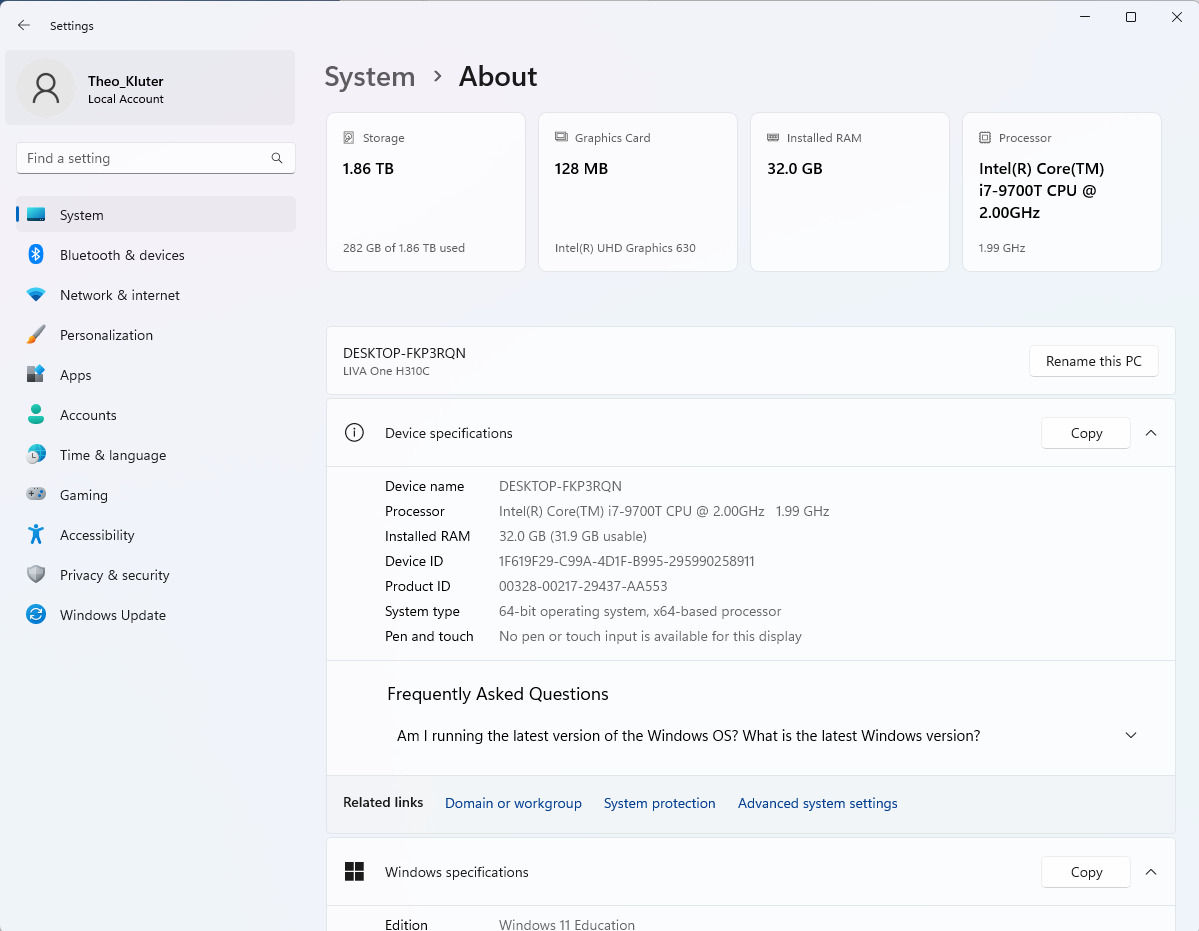Click the Installed RAM icon

click(773, 138)
